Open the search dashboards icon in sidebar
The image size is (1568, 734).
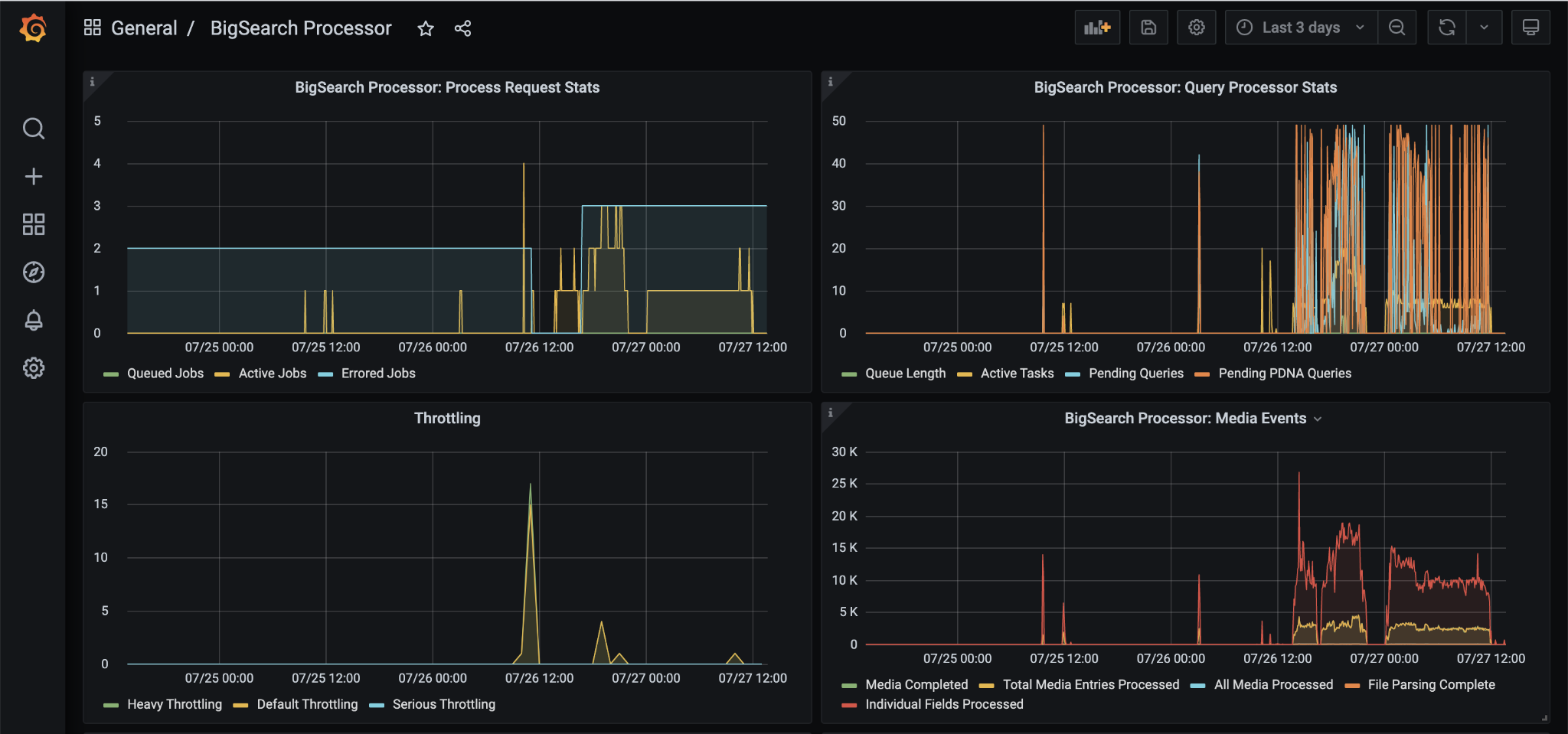(x=33, y=128)
